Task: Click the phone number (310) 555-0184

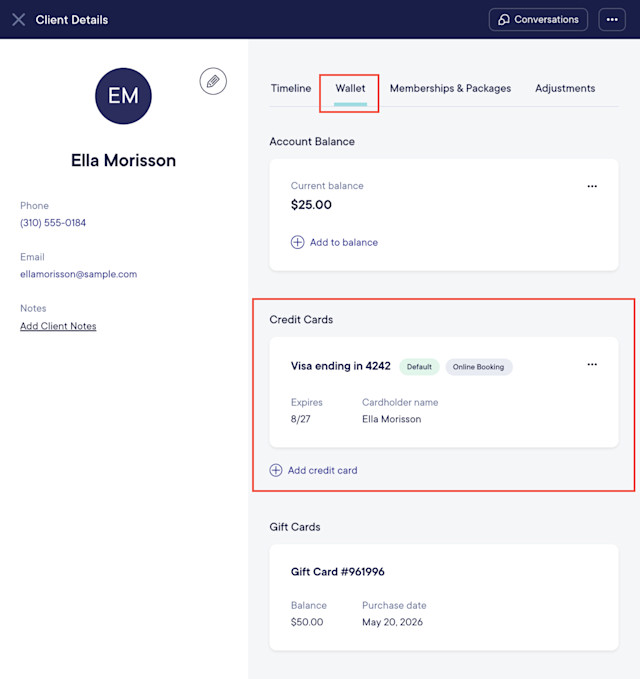Action: tap(53, 223)
